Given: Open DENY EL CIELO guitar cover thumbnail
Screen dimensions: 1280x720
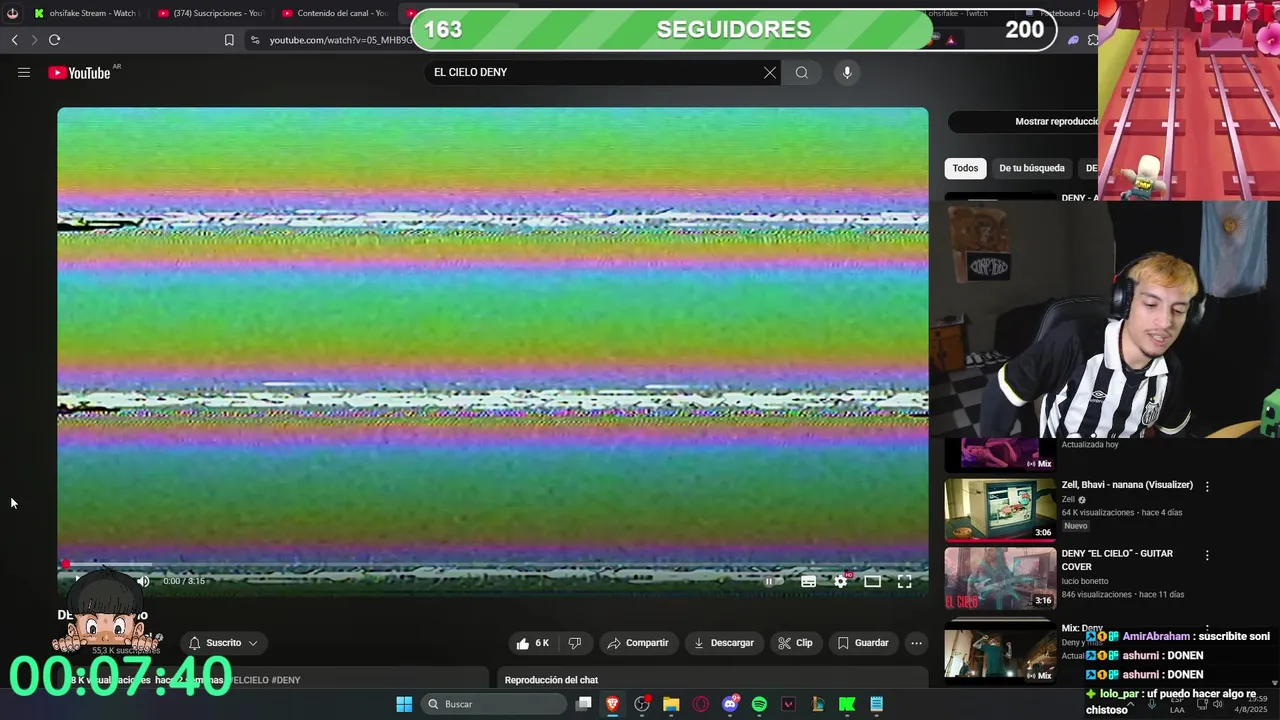Looking at the screenshot, I should (1000, 578).
